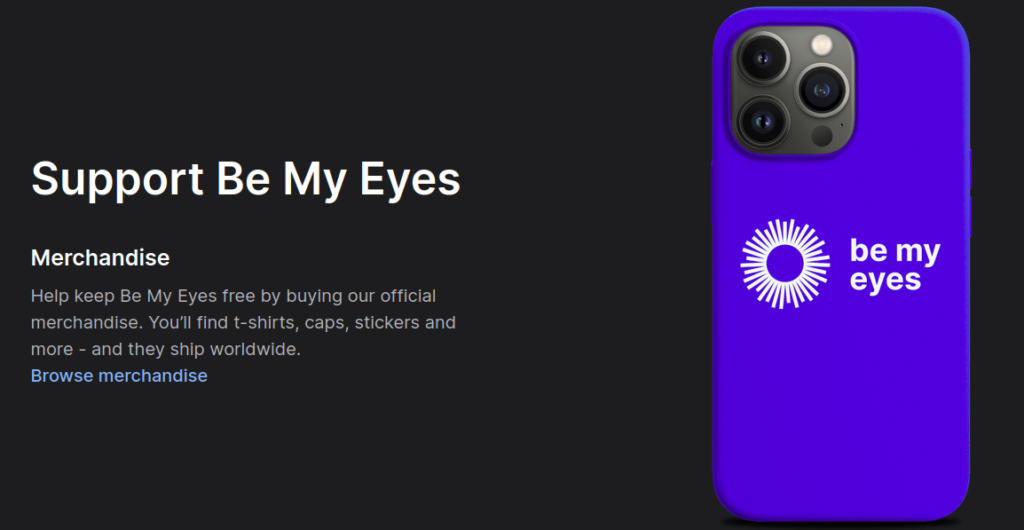Click the Support Be My Eyes heading
The image size is (1024, 530).
[x=246, y=179]
